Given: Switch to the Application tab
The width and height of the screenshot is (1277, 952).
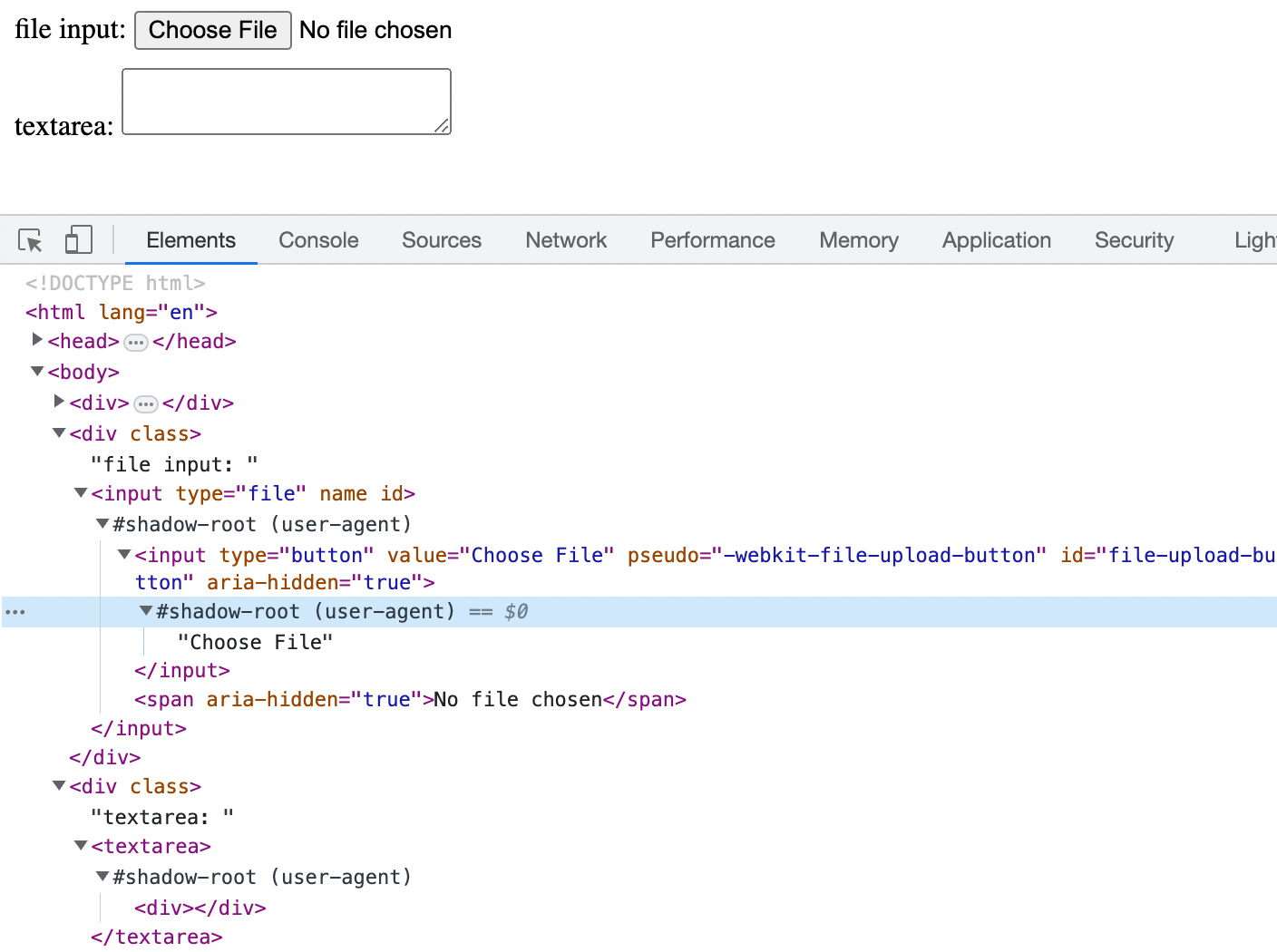Looking at the screenshot, I should [x=997, y=240].
